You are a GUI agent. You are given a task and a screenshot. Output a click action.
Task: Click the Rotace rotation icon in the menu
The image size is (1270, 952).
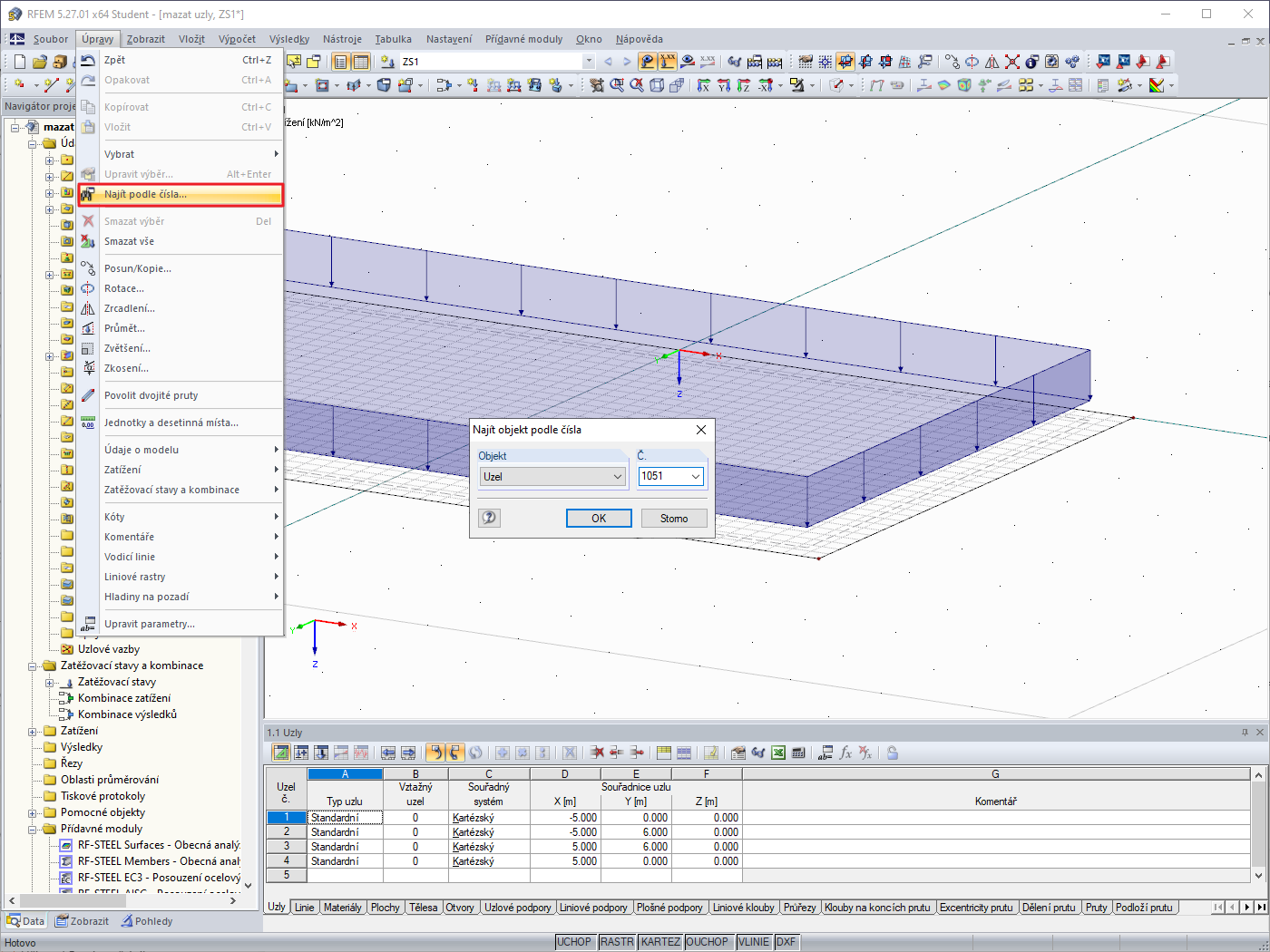[88, 288]
